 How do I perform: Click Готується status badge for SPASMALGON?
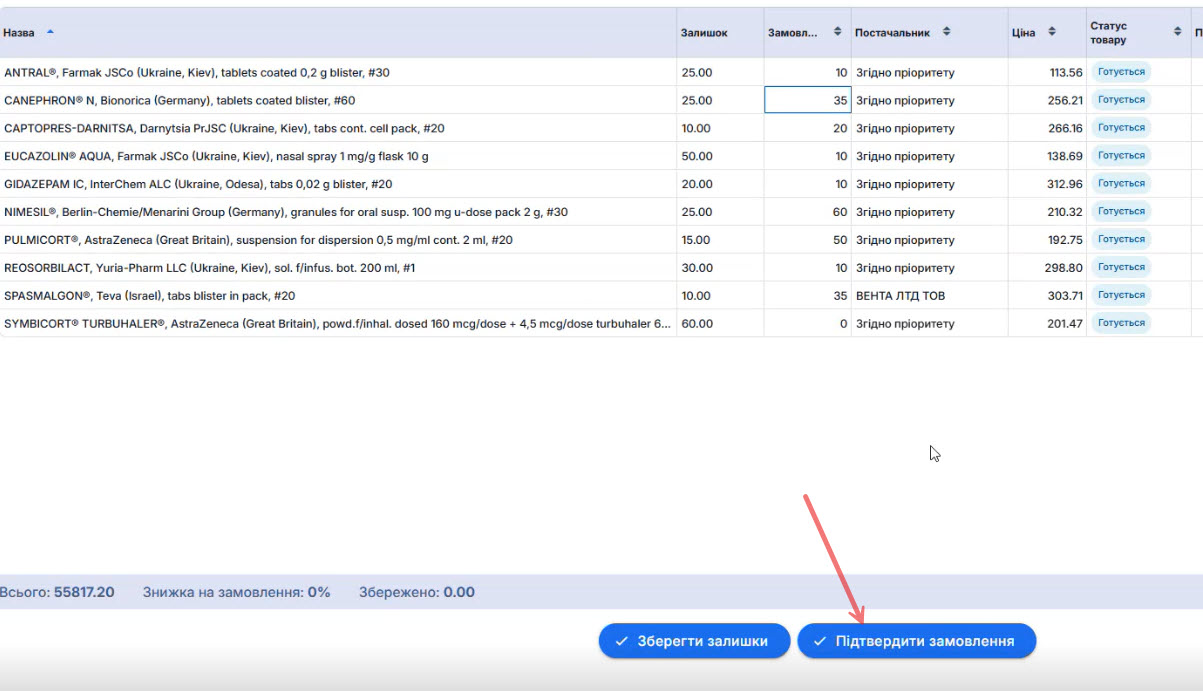1121,296
